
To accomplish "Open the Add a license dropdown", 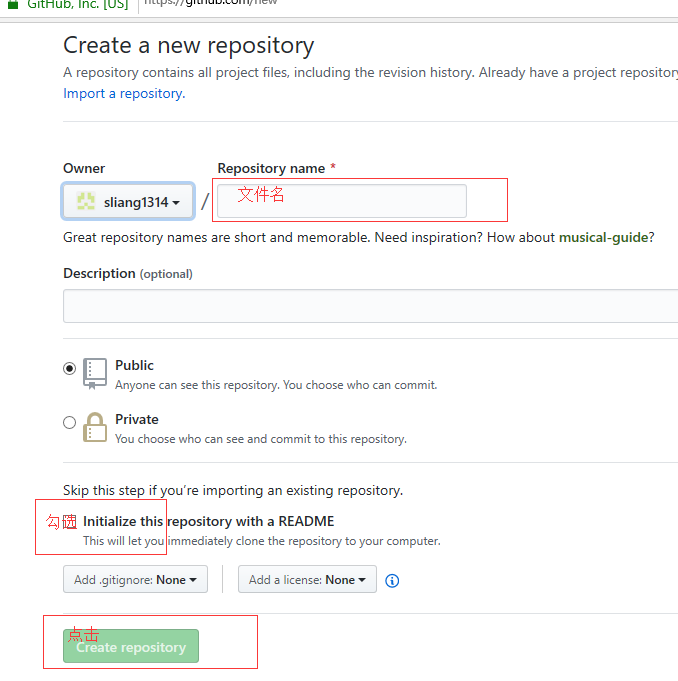I will [307, 579].
